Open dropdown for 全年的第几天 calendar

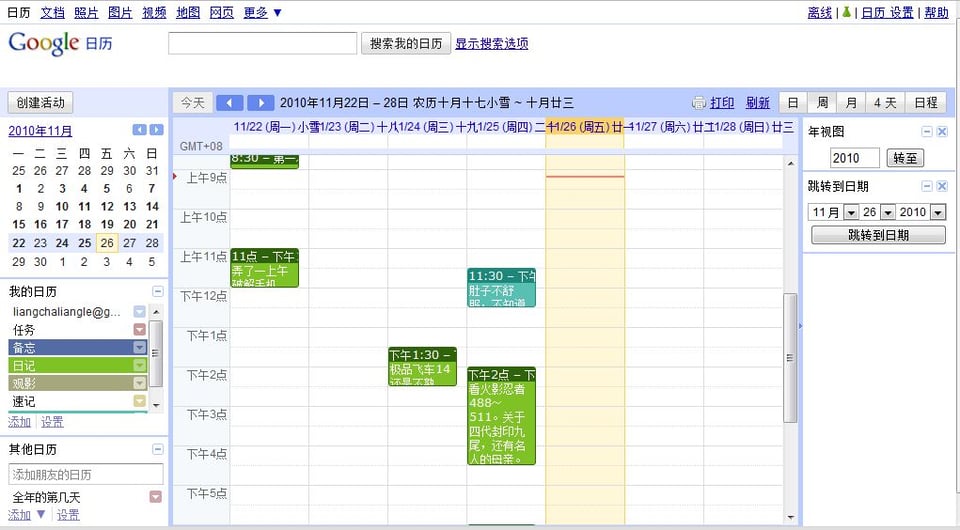[x=156, y=496]
